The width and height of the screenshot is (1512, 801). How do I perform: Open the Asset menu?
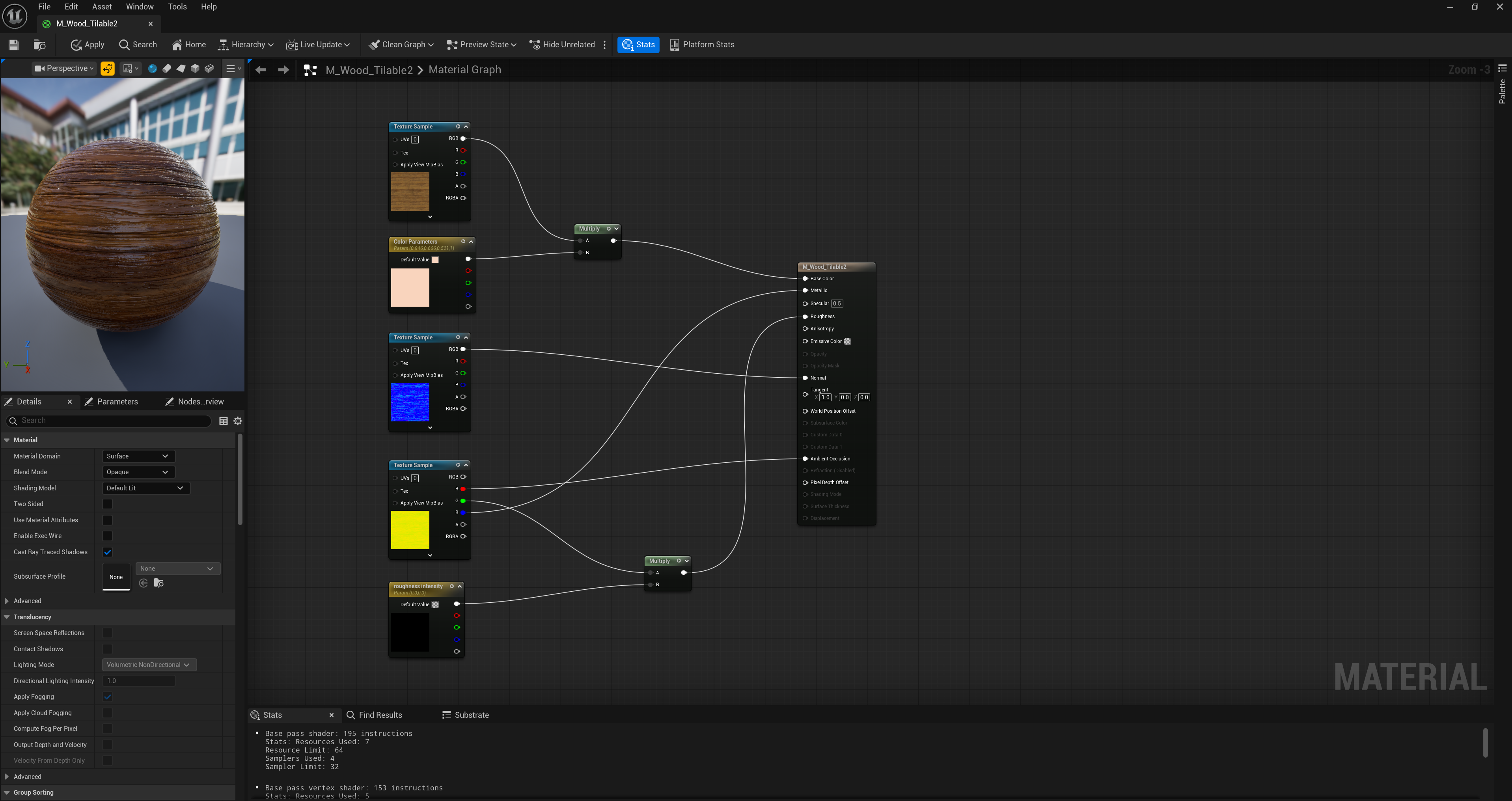[102, 6]
